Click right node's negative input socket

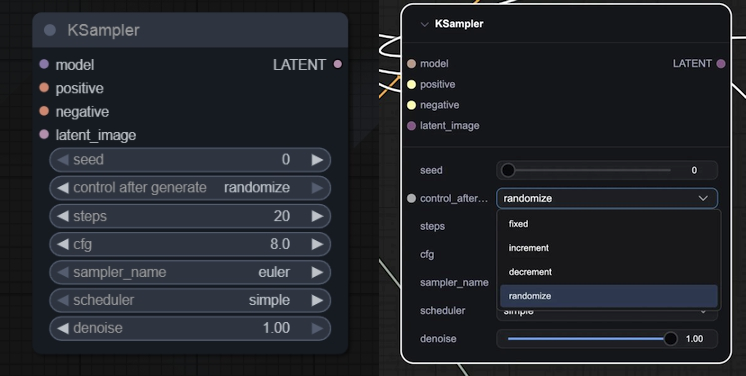point(412,105)
